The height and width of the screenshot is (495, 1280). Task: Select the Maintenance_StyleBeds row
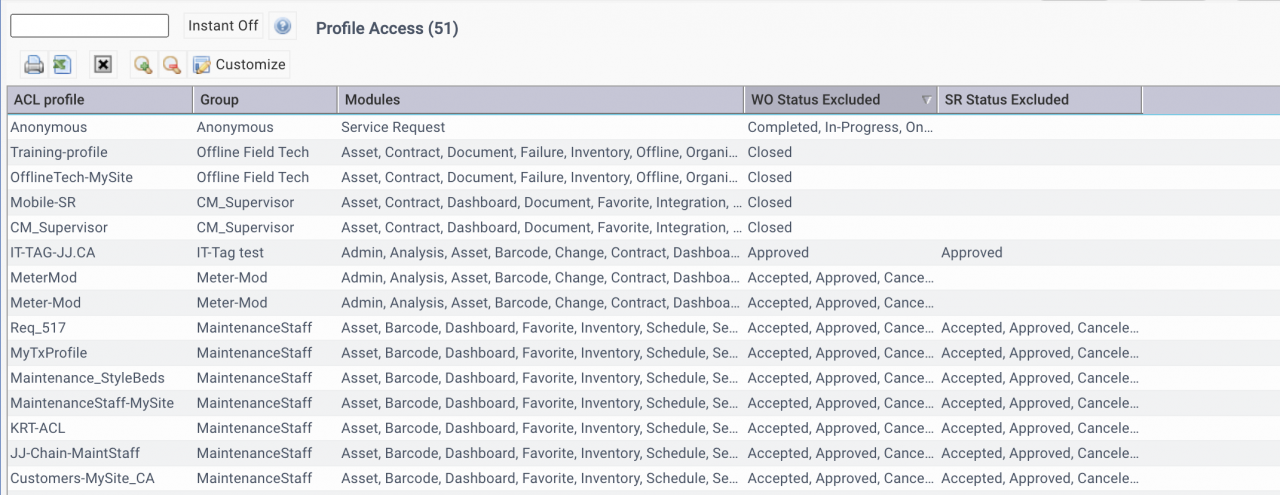640,378
